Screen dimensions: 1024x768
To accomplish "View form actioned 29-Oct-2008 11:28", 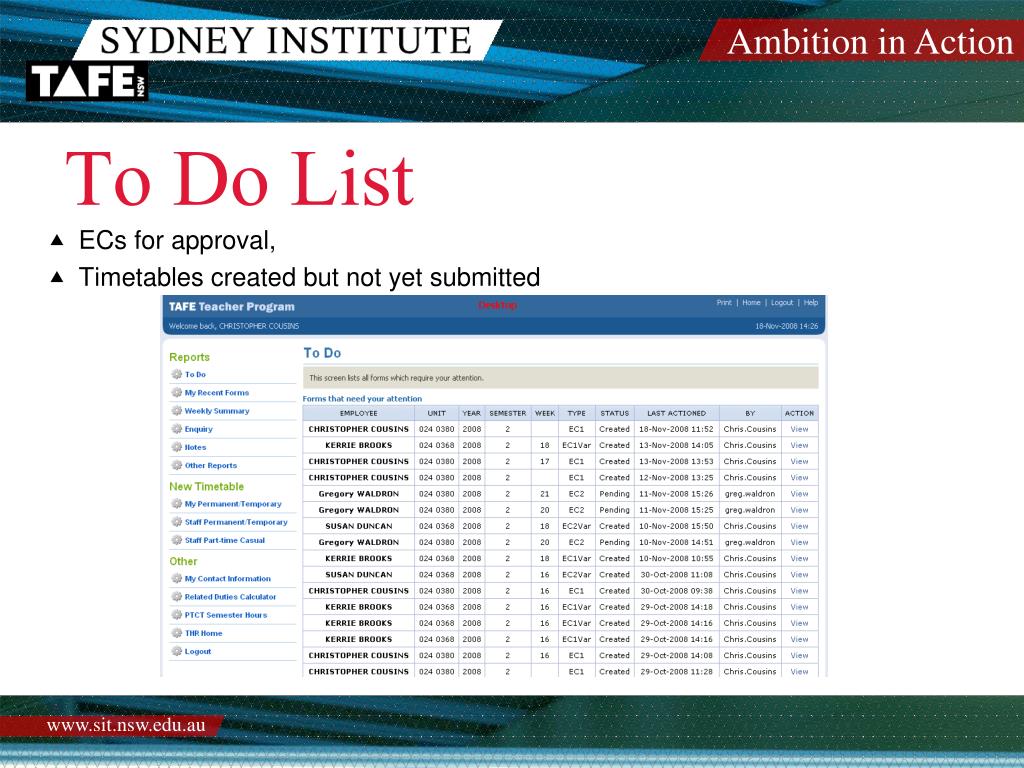I will tap(799, 671).
